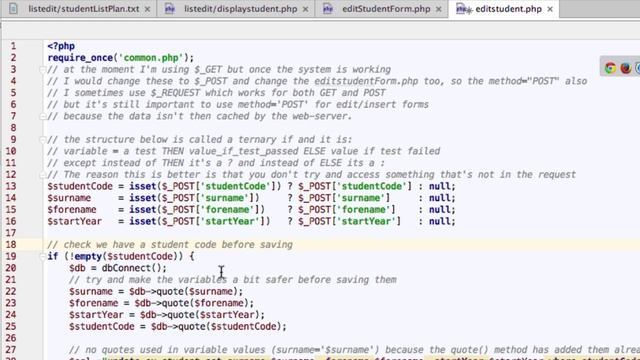Close the displaystudent.php tab
The image size is (640, 360).
click(305, 9)
